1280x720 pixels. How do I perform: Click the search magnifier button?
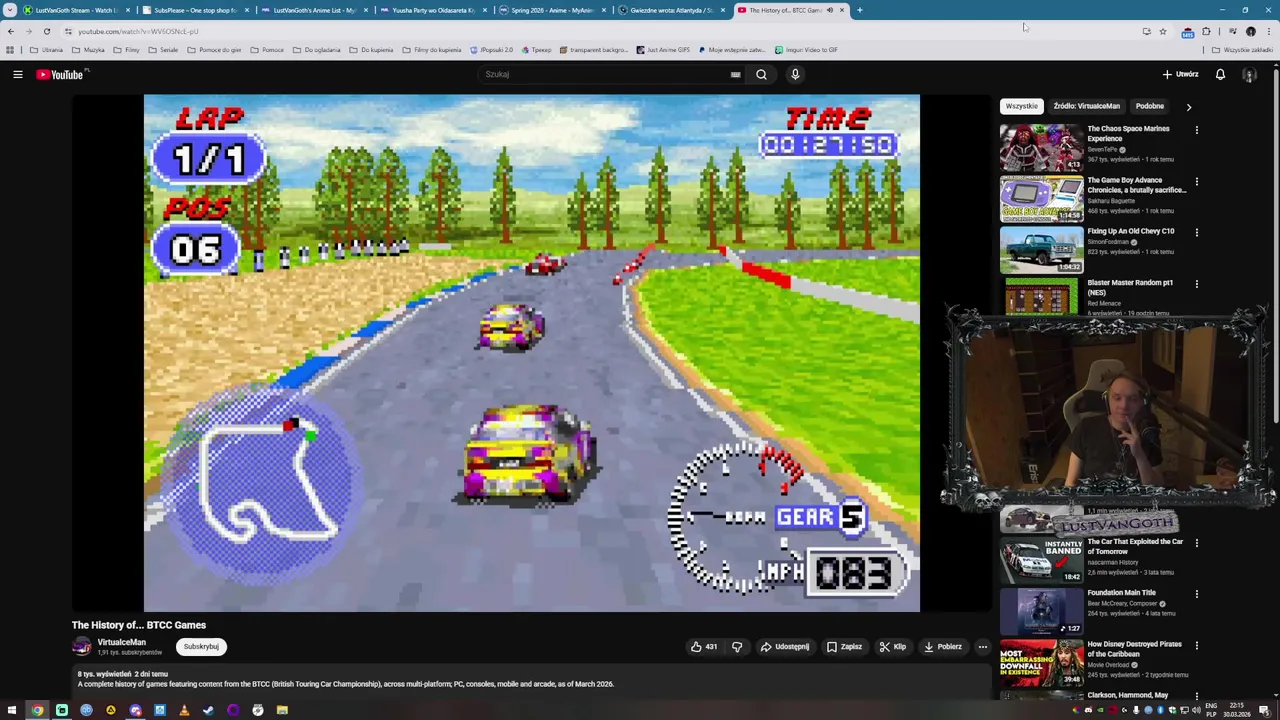click(x=761, y=74)
